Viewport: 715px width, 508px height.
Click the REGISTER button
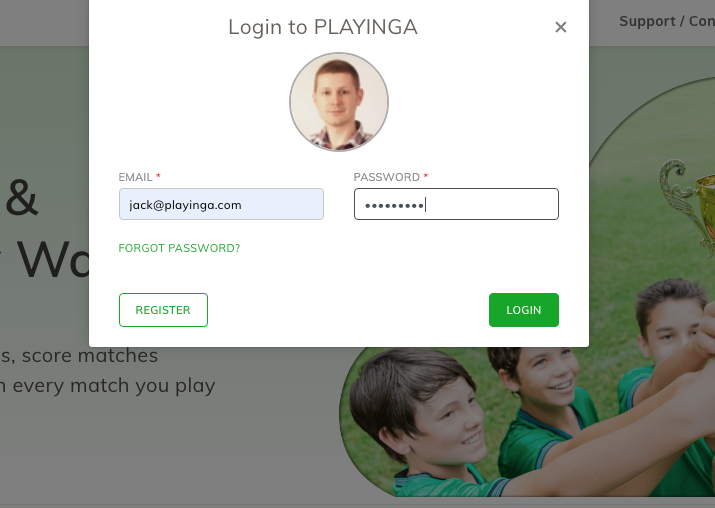click(163, 310)
